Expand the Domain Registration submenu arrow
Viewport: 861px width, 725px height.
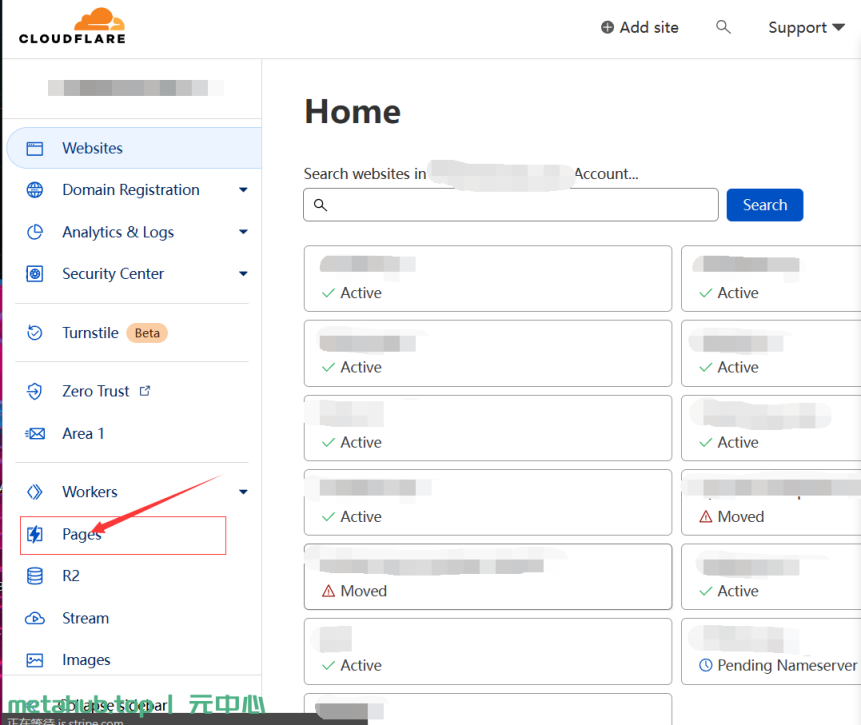click(243, 190)
